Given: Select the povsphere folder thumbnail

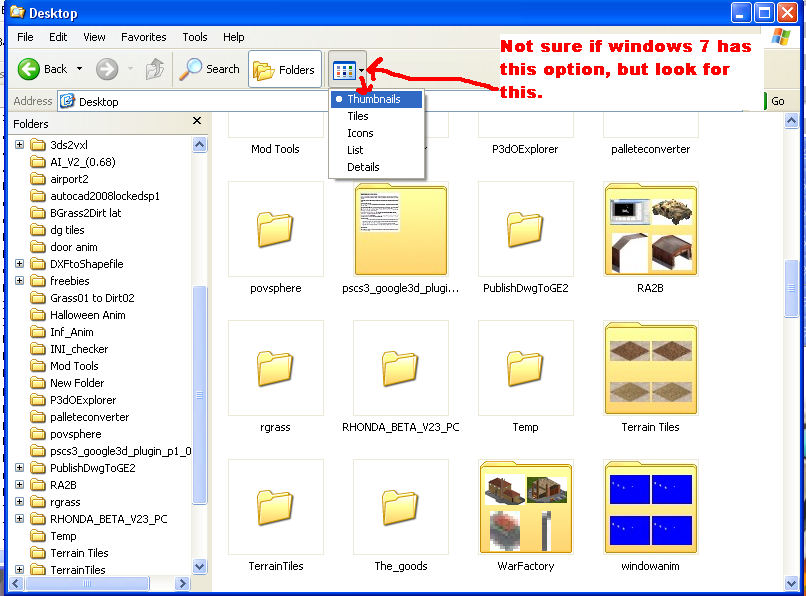Looking at the screenshot, I should tap(276, 229).
